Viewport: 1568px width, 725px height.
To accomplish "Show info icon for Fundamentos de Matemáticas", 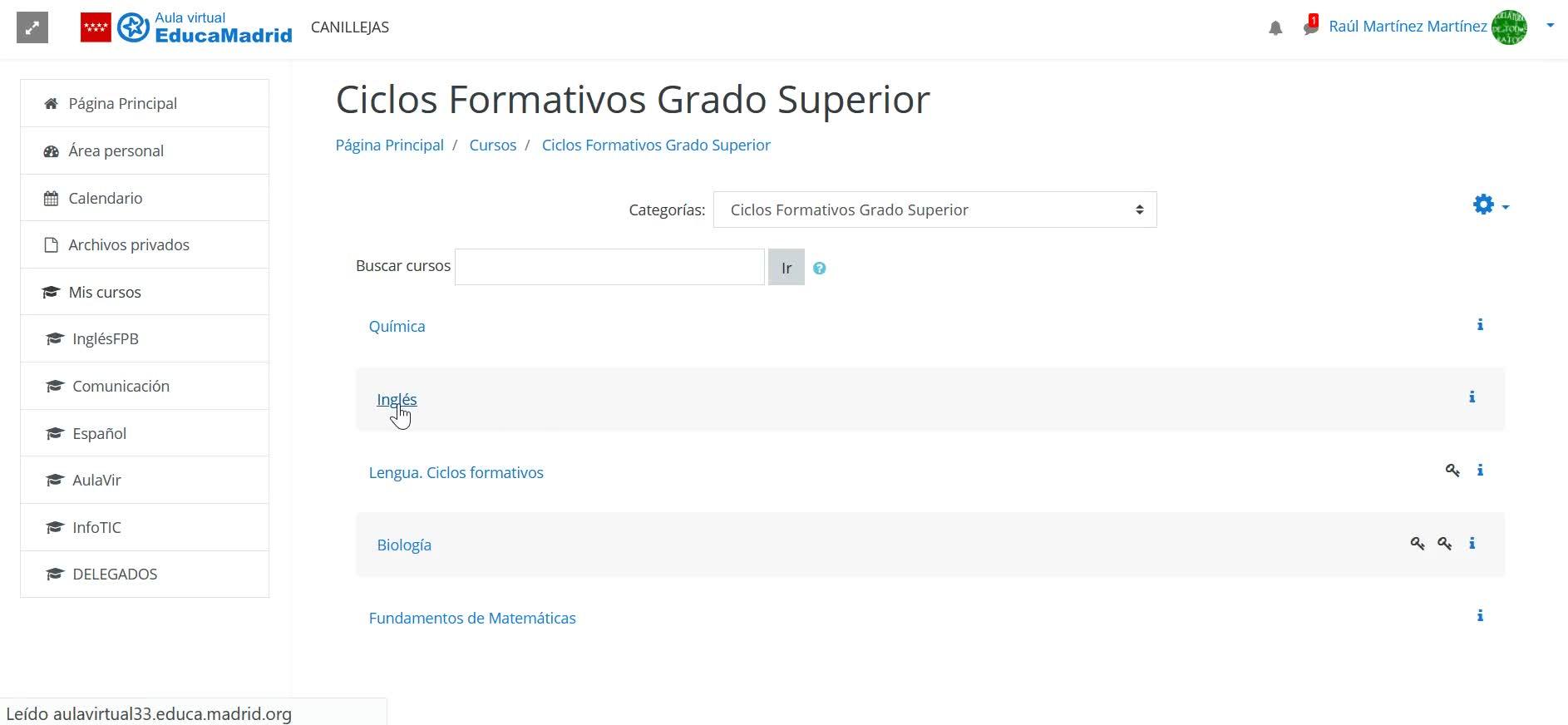I will click(1480, 616).
